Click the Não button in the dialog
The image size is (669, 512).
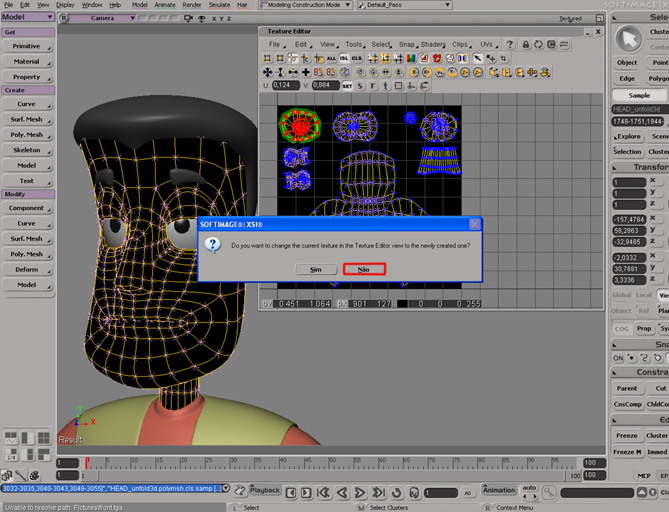[363, 269]
